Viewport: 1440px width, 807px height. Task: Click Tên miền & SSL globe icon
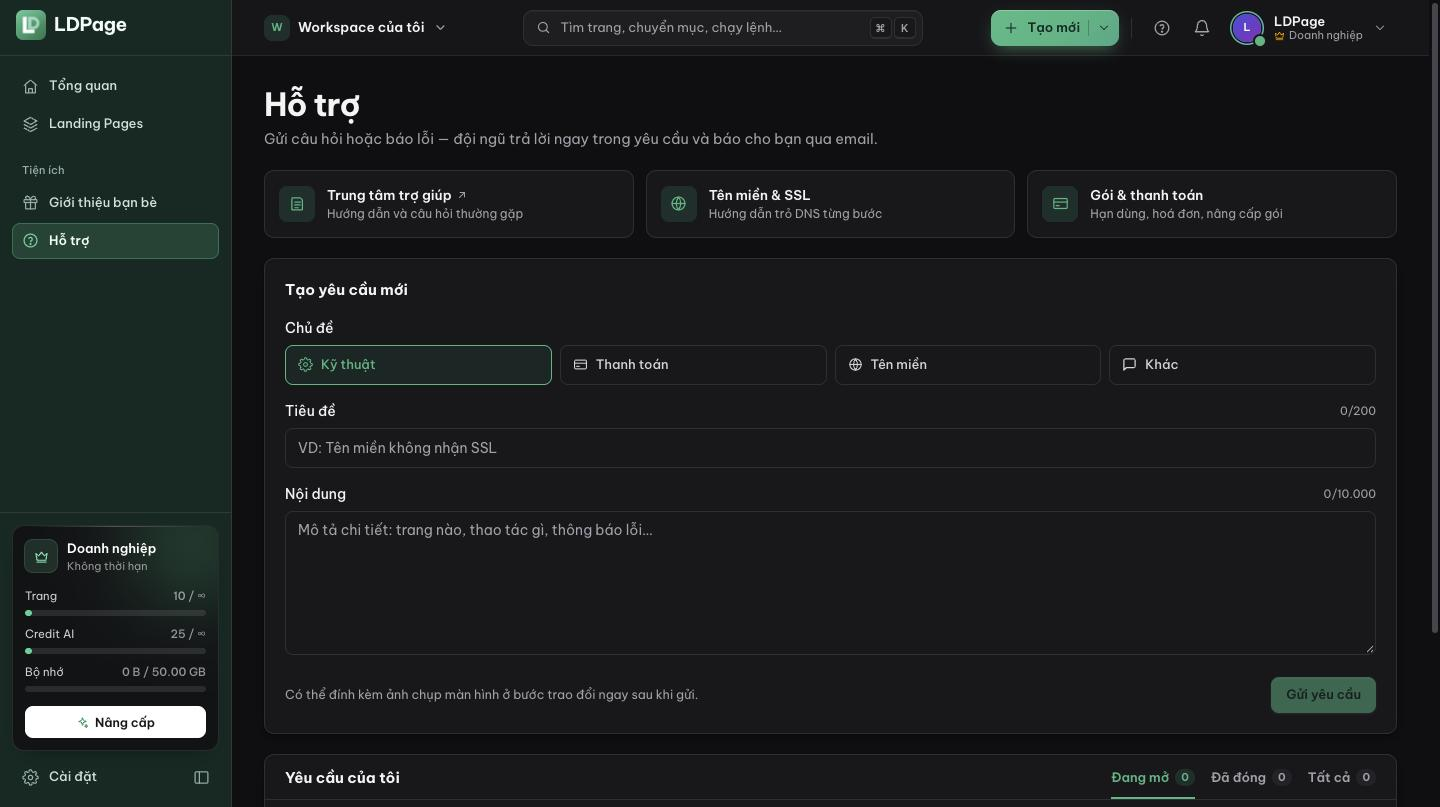coord(679,204)
